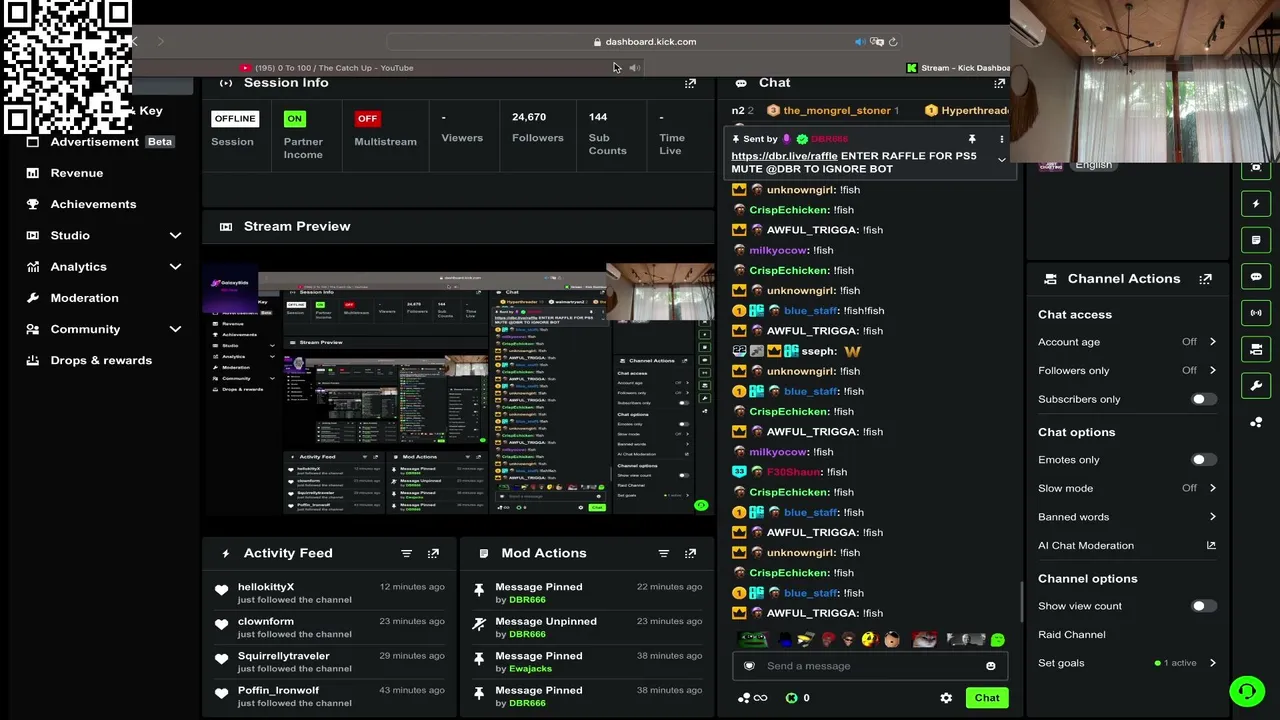Open pinned message options menu
The width and height of the screenshot is (1280, 720).
click(x=1001, y=139)
